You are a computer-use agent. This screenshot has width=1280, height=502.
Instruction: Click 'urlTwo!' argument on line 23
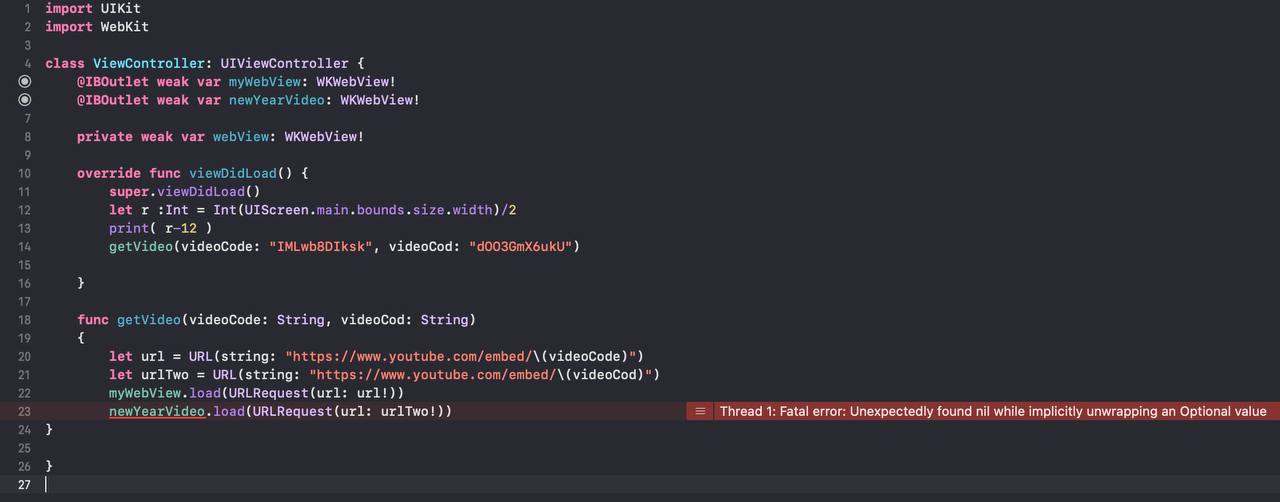(409, 411)
